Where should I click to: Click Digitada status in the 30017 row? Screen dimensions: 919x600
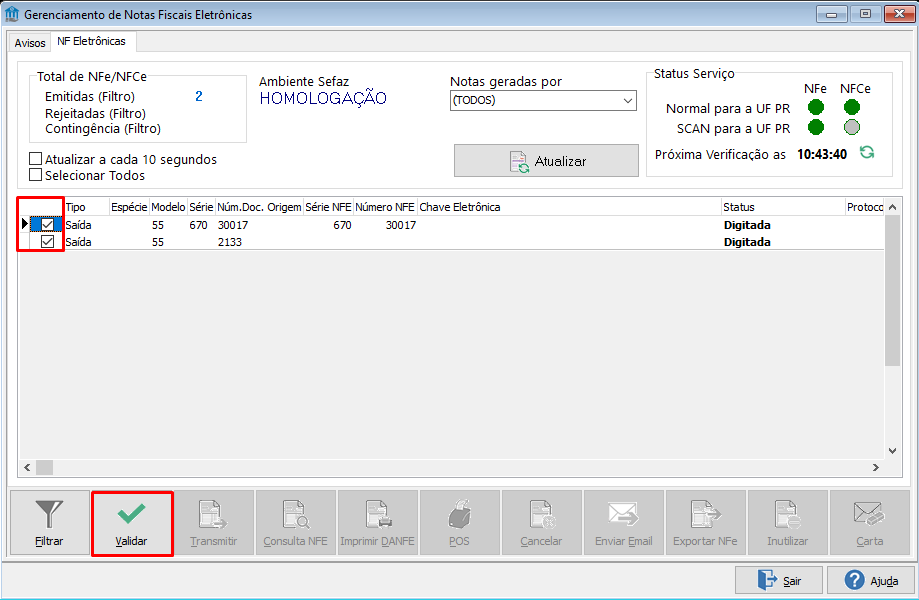click(x=747, y=225)
